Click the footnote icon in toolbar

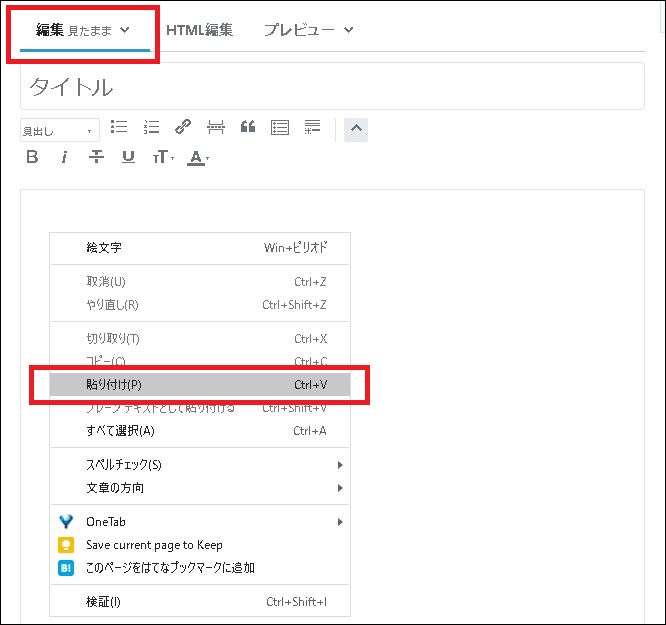[x=312, y=127]
